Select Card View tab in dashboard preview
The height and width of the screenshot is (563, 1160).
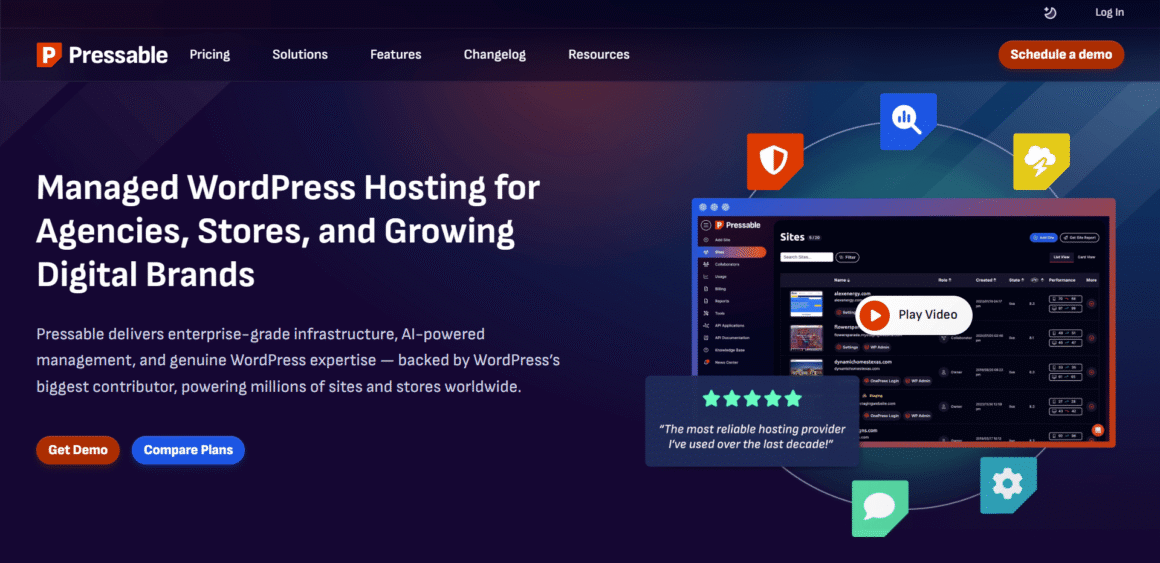[1086, 257]
